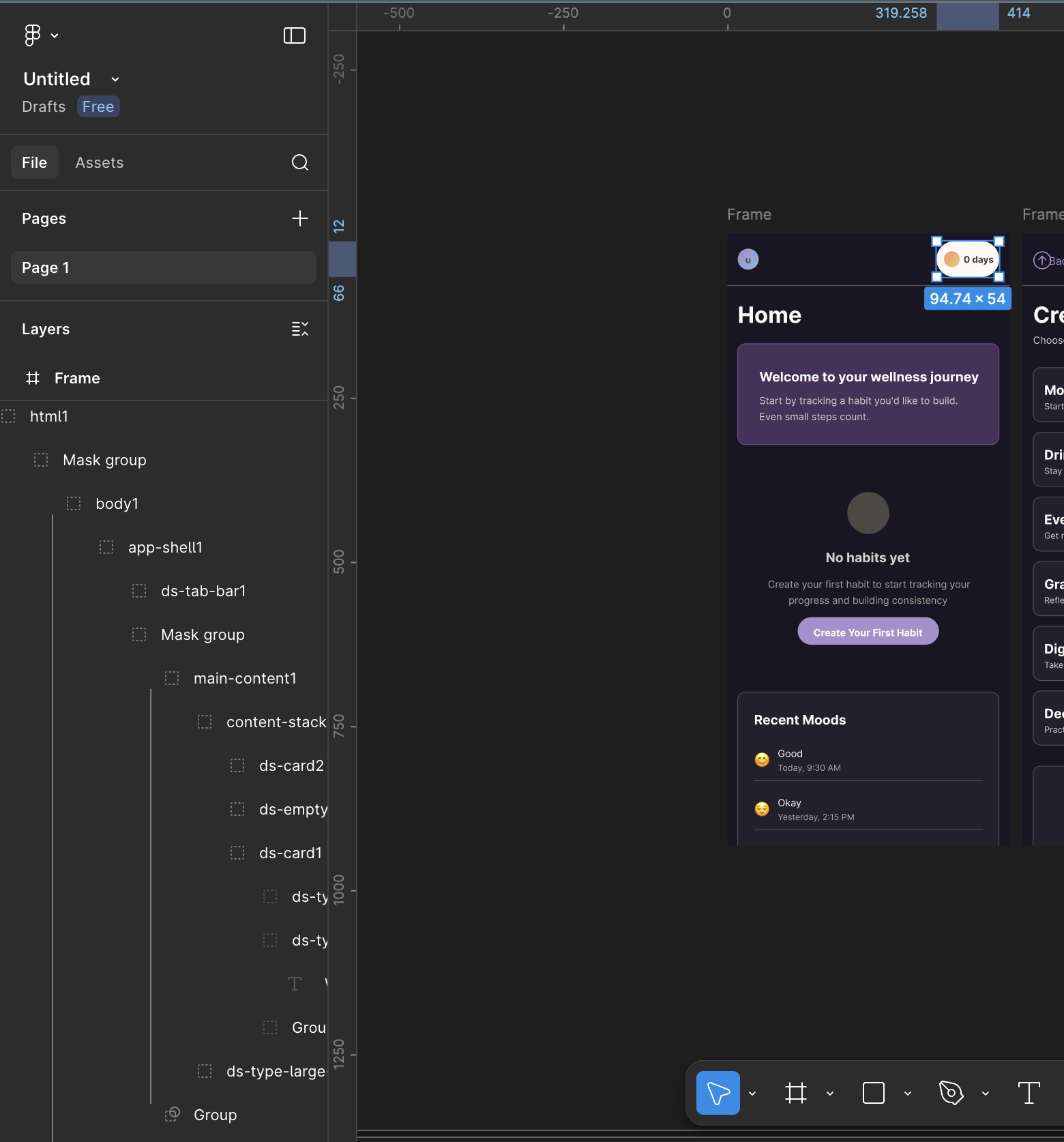The height and width of the screenshot is (1142, 1064).
Task: Switch to the File tab
Action: [34, 162]
